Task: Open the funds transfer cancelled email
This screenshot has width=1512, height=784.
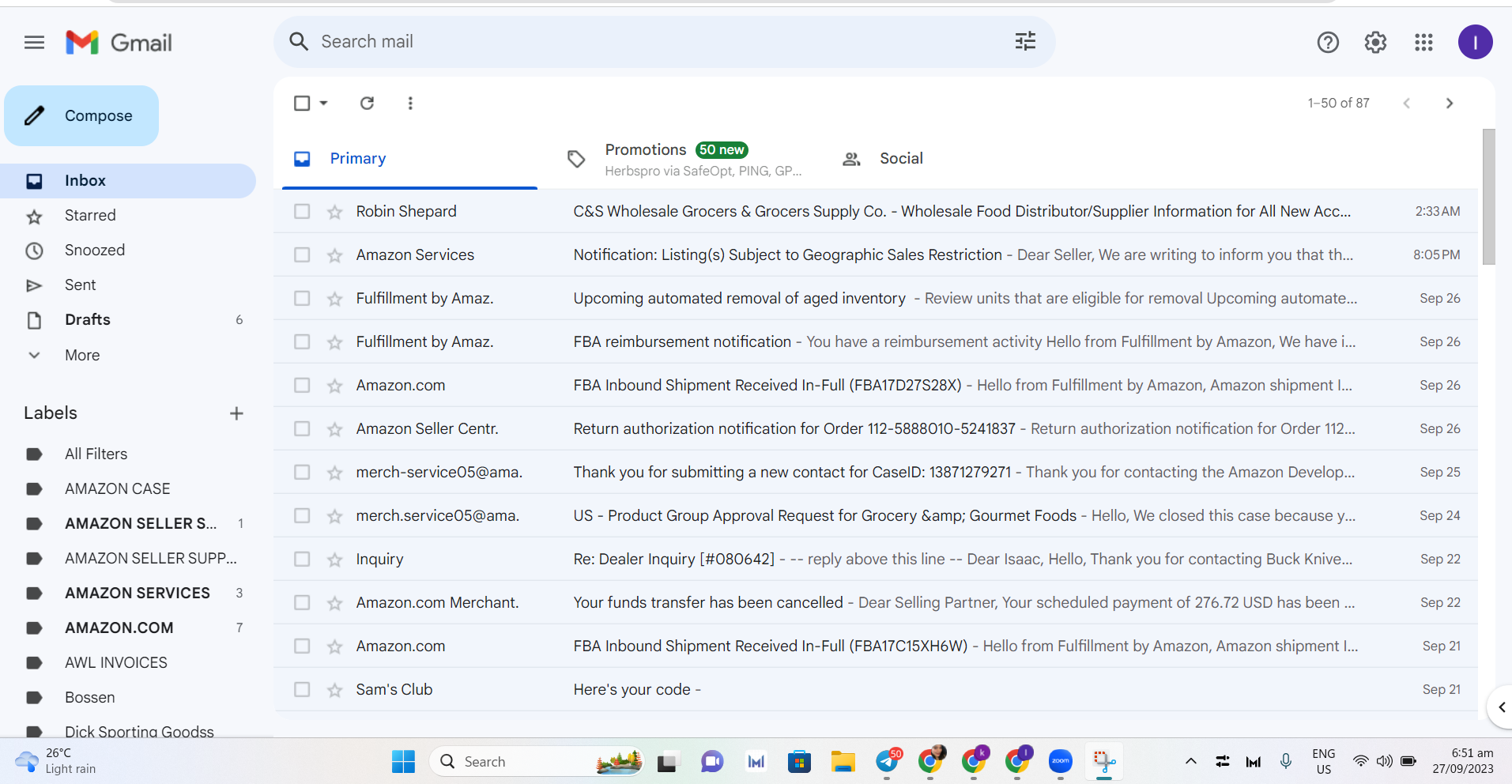Action: [x=876, y=603]
